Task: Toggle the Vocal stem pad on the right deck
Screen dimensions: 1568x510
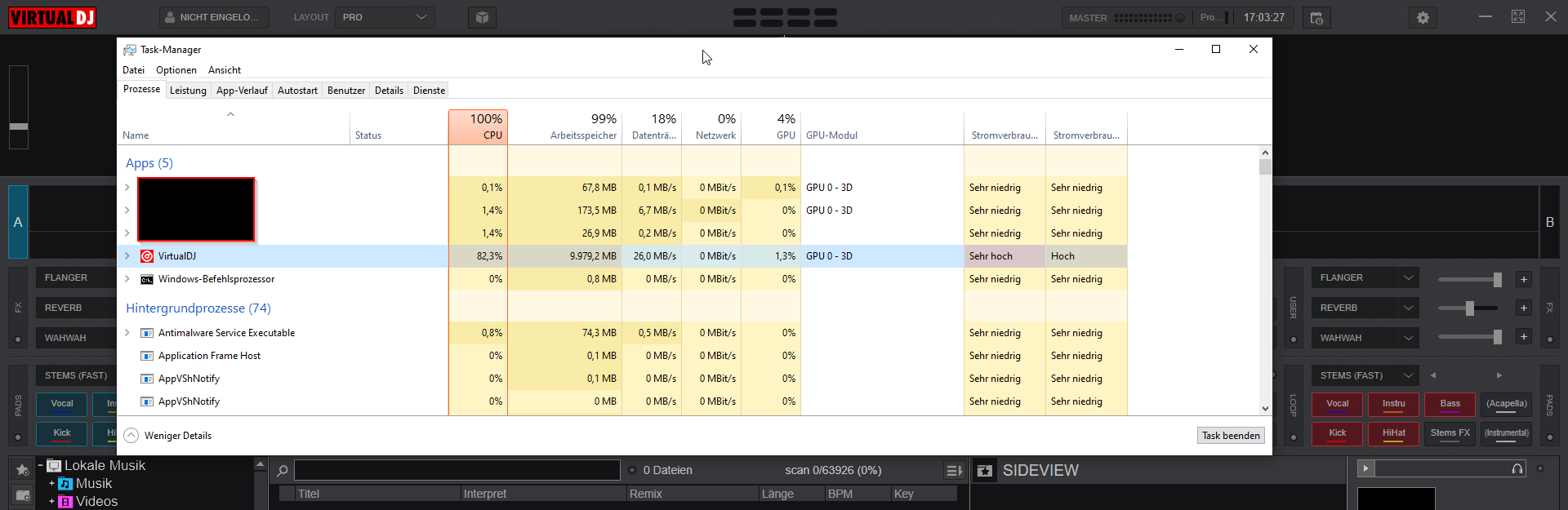Action: 1338,405
